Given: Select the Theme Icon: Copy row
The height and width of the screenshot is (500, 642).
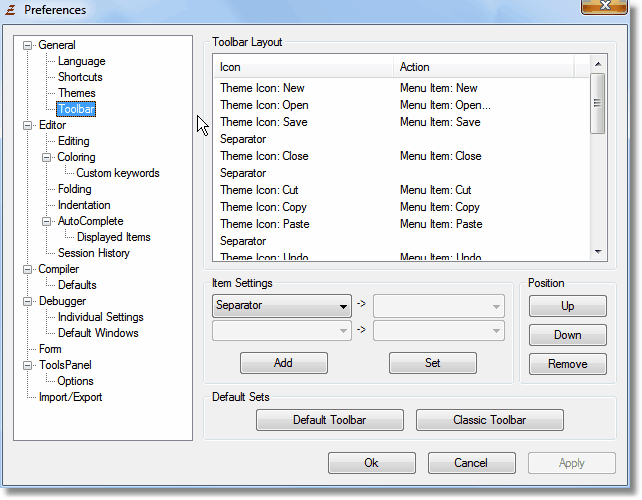Looking at the screenshot, I should (x=264, y=207).
